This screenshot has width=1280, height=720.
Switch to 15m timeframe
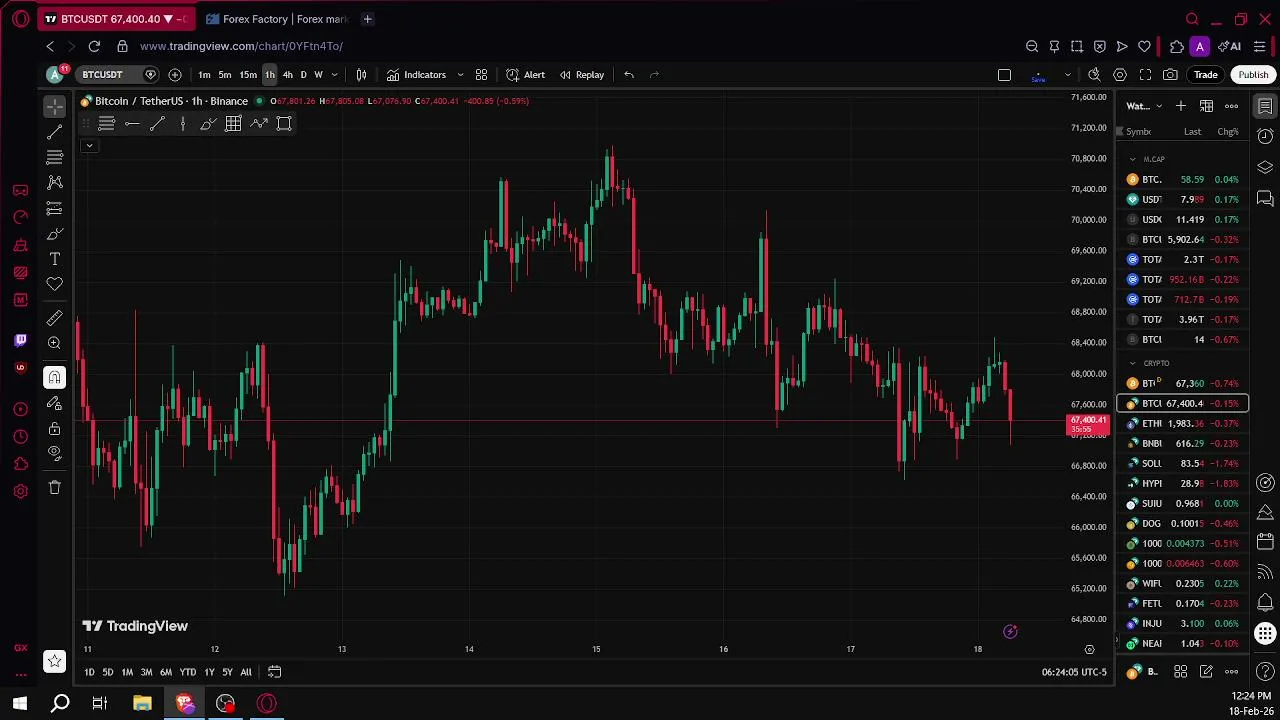pyautogui.click(x=248, y=75)
